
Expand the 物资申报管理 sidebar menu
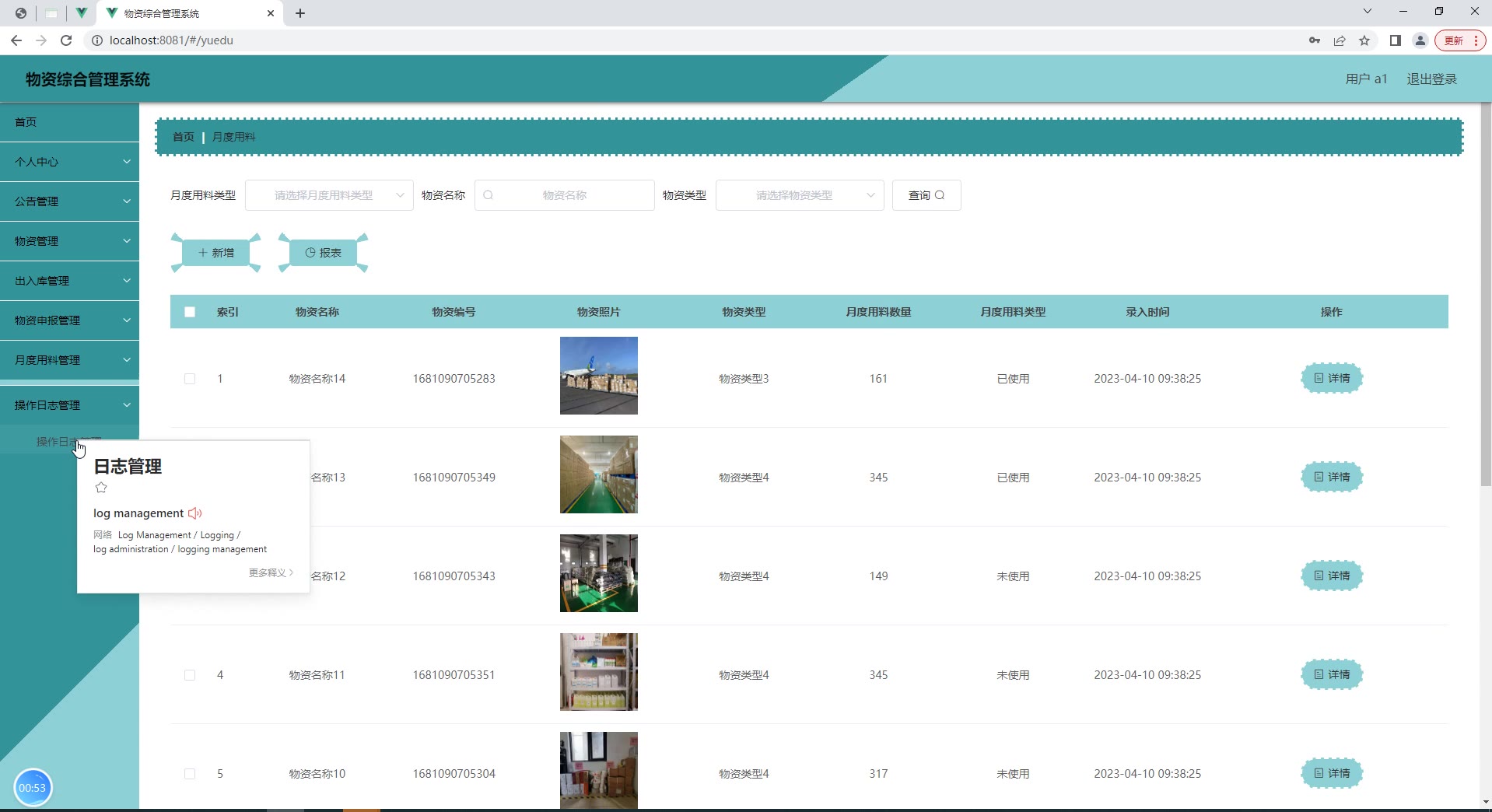(x=69, y=320)
